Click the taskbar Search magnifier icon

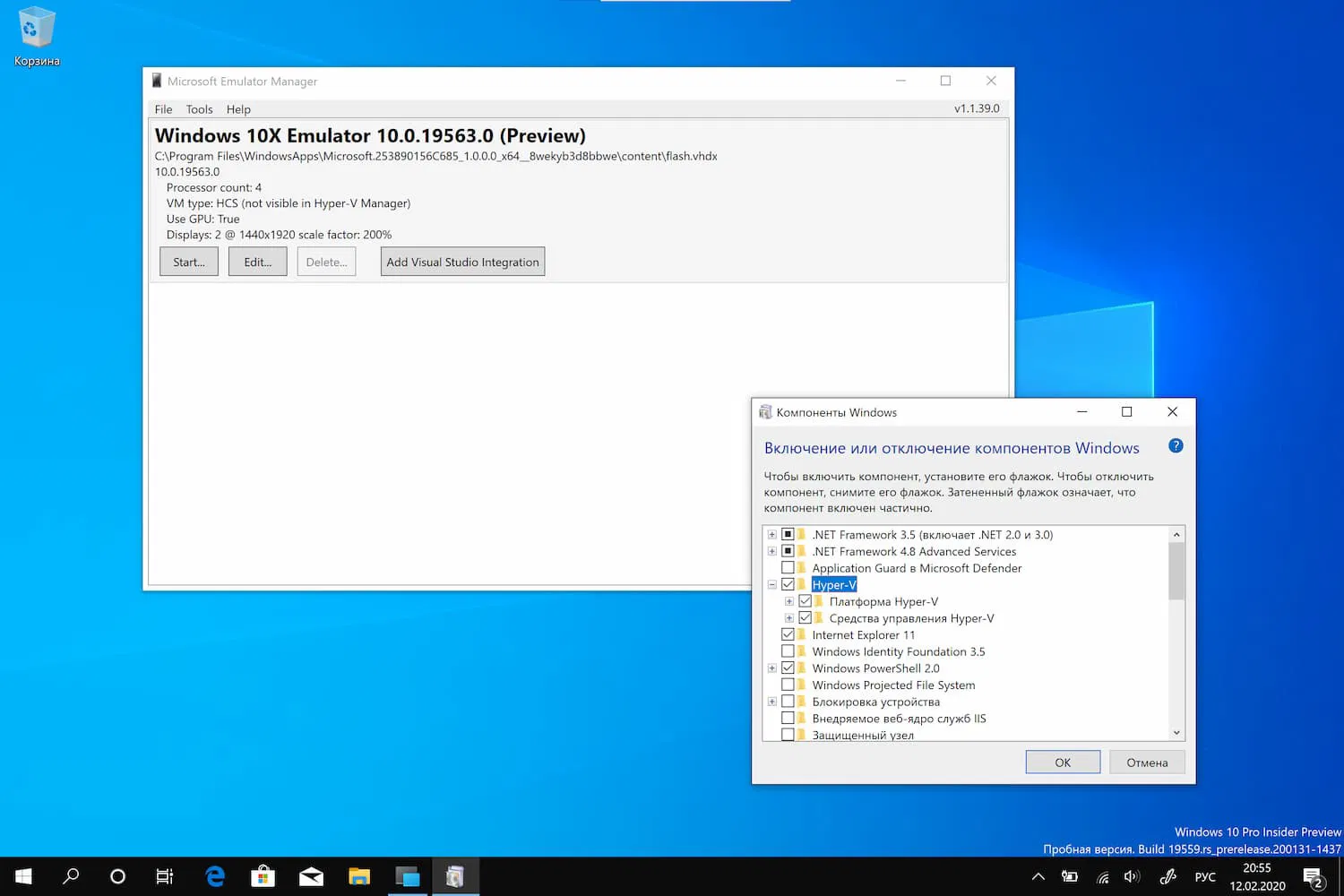[x=71, y=876]
